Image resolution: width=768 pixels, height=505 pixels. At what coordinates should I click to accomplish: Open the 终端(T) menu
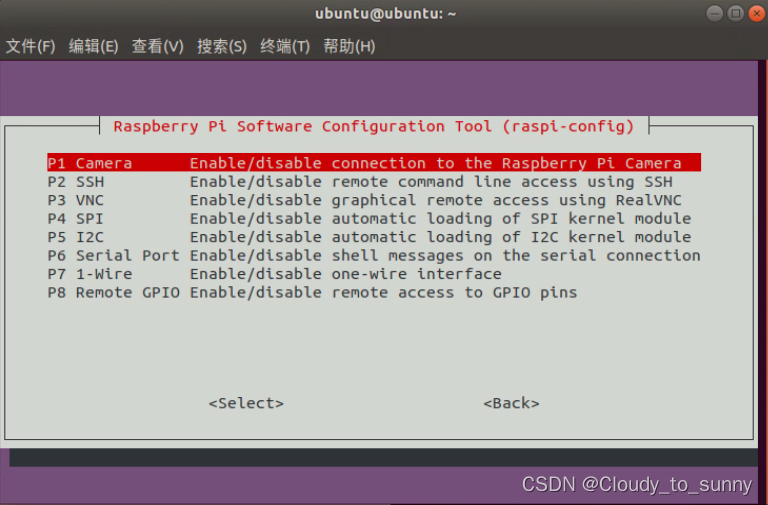pyautogui.click(x=285, y=47)
